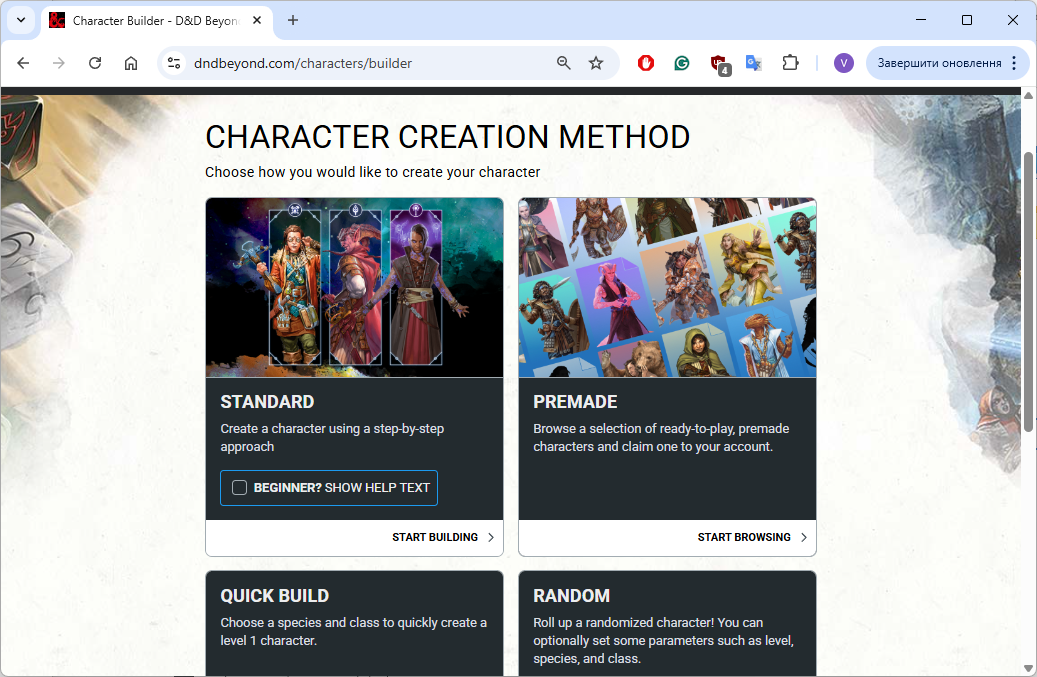The width and height of the screenshot is (1037, 677).
Task: Click the red ad blocker extension icon
Action: [646, 63]
